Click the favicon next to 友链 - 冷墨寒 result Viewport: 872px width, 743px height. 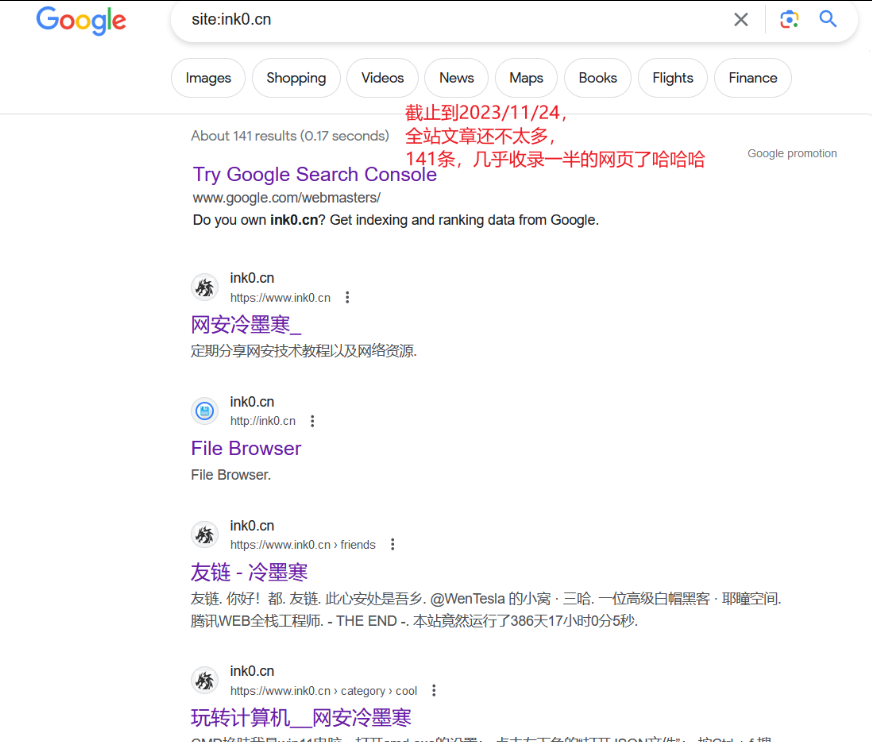205,535
